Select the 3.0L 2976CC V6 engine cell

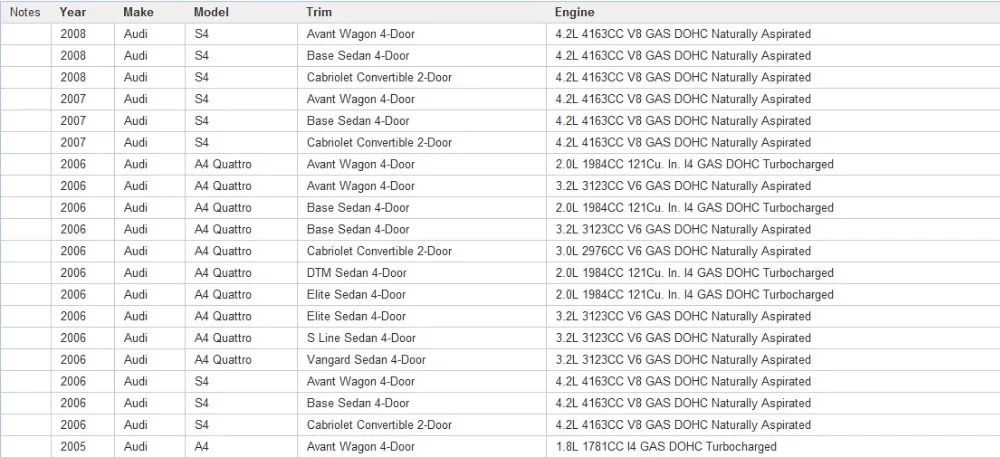pos(773,251)
